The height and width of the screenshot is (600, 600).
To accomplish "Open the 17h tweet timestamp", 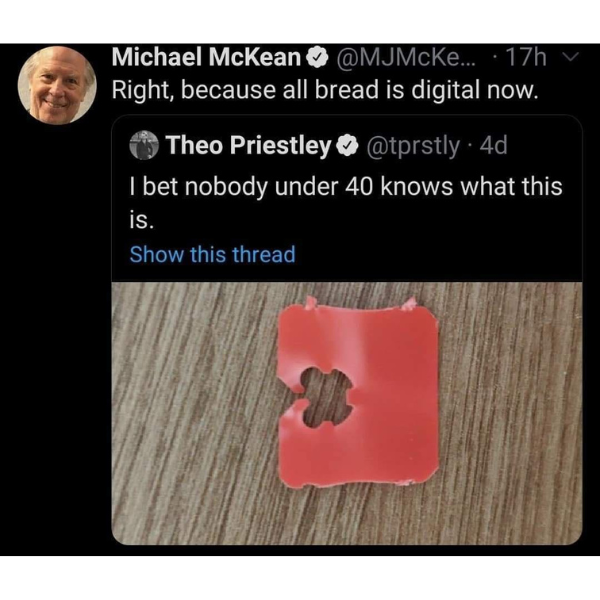I will tap(526, 57).
